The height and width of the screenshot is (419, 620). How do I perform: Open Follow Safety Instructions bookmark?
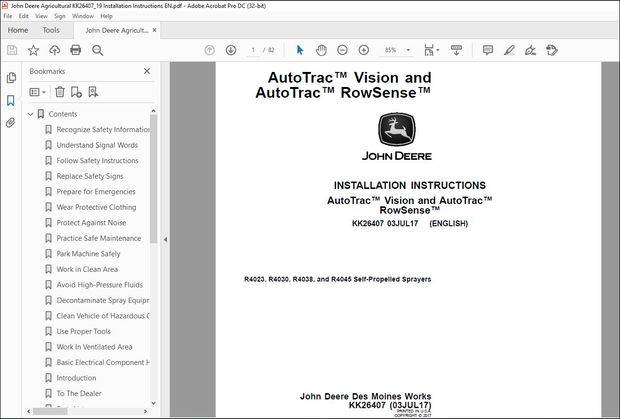coord(97,160)
